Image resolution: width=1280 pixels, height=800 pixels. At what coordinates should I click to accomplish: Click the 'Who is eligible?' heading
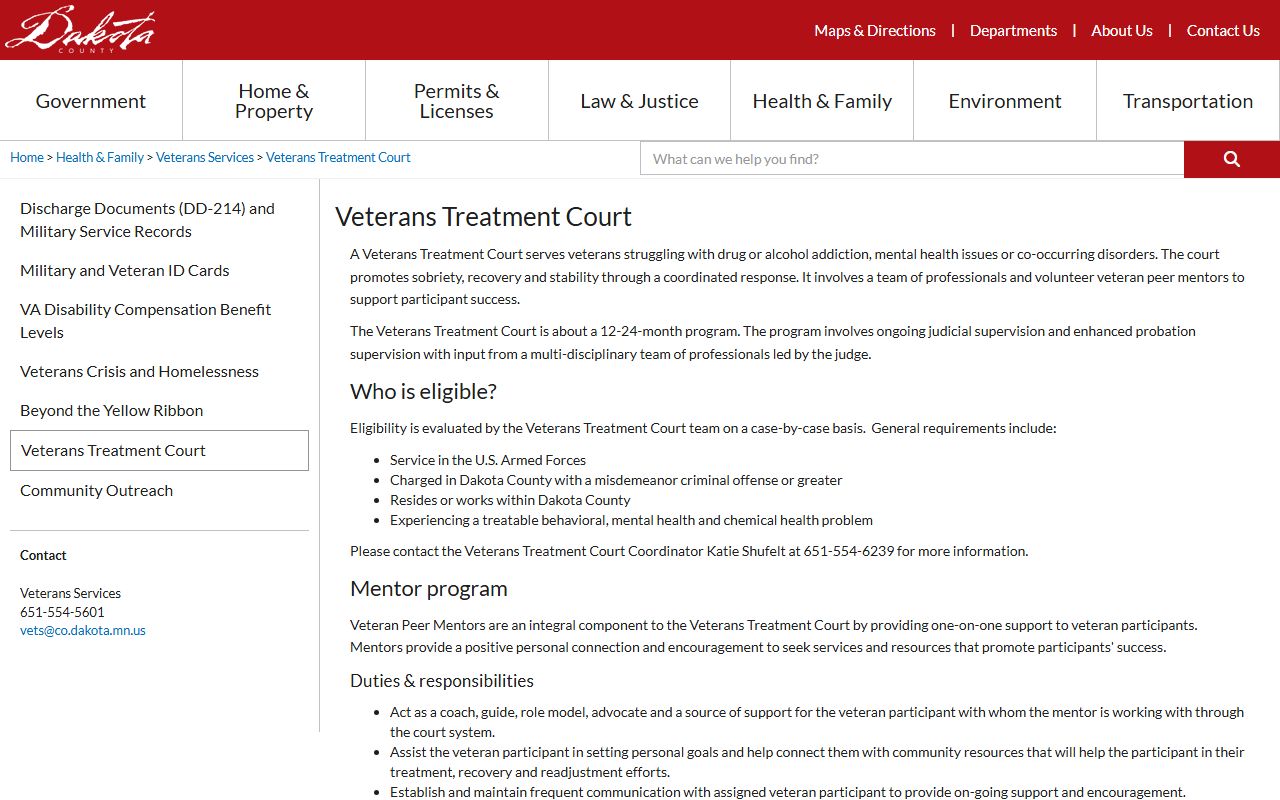tap(423, 391)
